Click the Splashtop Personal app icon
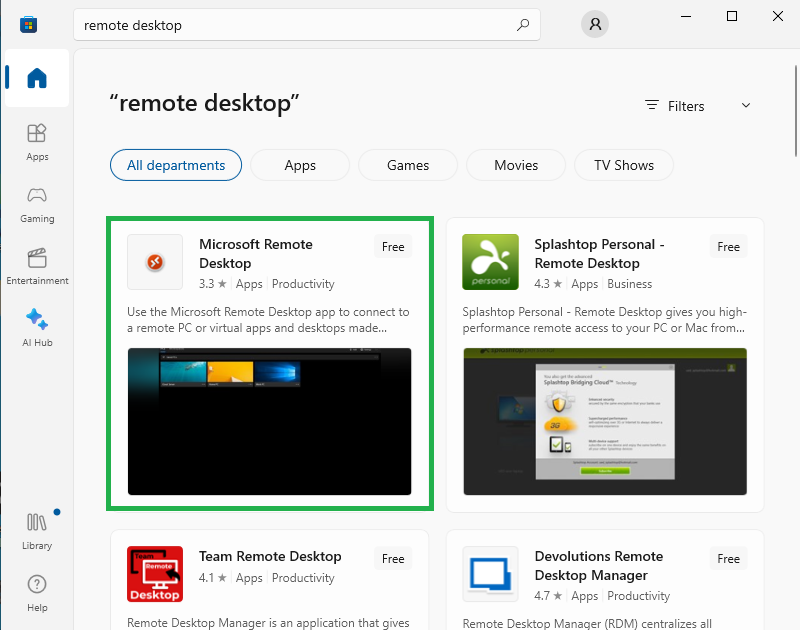The width and height of the screenshot is (800, 630). 490,262
